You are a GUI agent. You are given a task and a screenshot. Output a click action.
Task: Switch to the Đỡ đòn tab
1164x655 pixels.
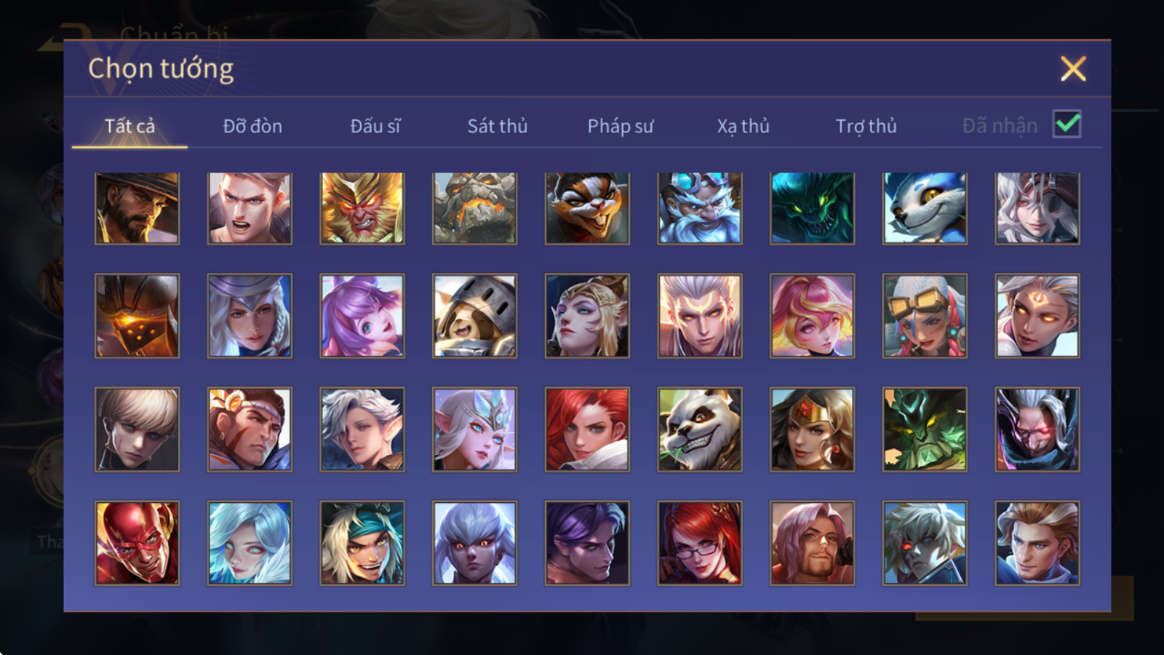pyautogui.click(x=252, y=126)
